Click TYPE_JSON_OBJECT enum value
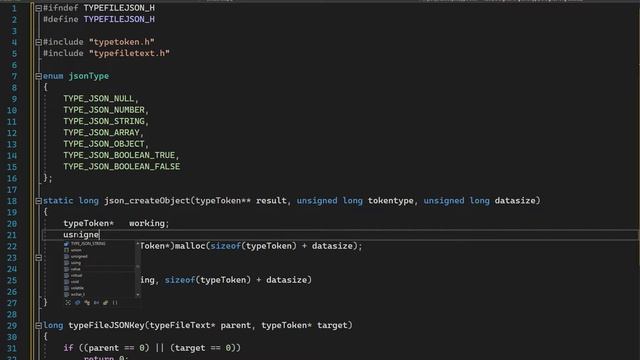The height and width of the screenshot is (360, 640). [104, 144]
